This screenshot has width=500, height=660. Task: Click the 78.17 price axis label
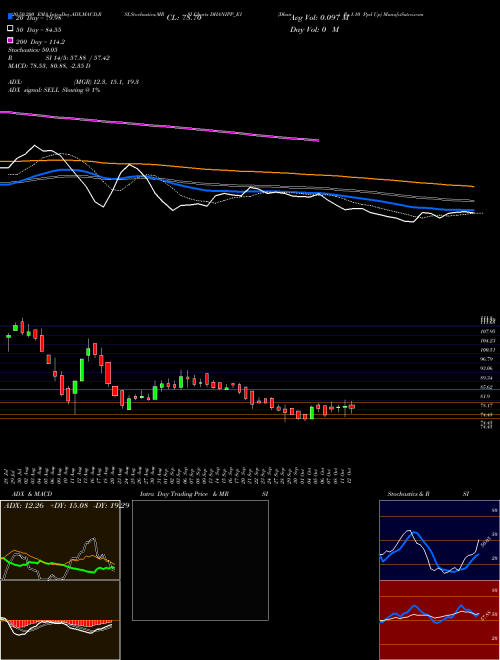(487, 405)
